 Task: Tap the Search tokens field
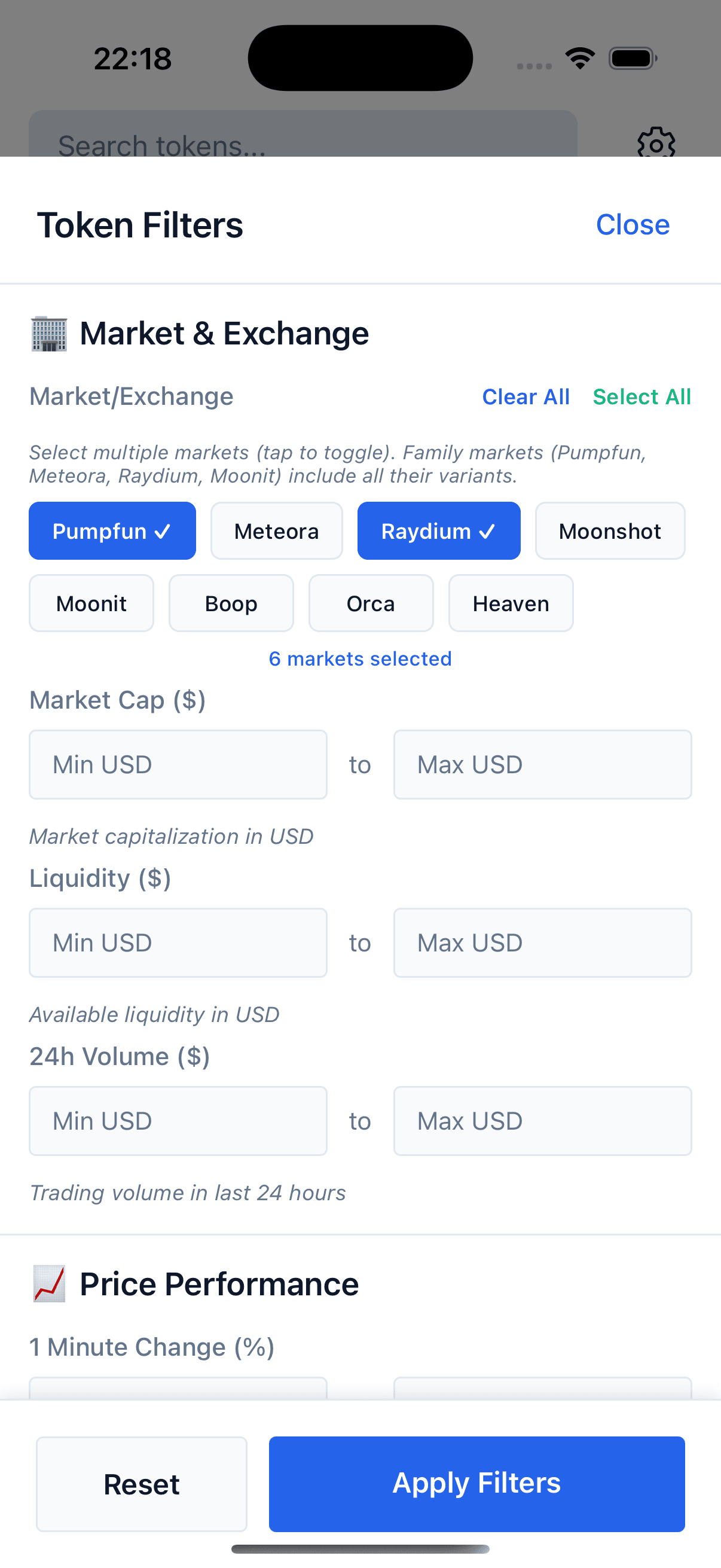point(303,135)
